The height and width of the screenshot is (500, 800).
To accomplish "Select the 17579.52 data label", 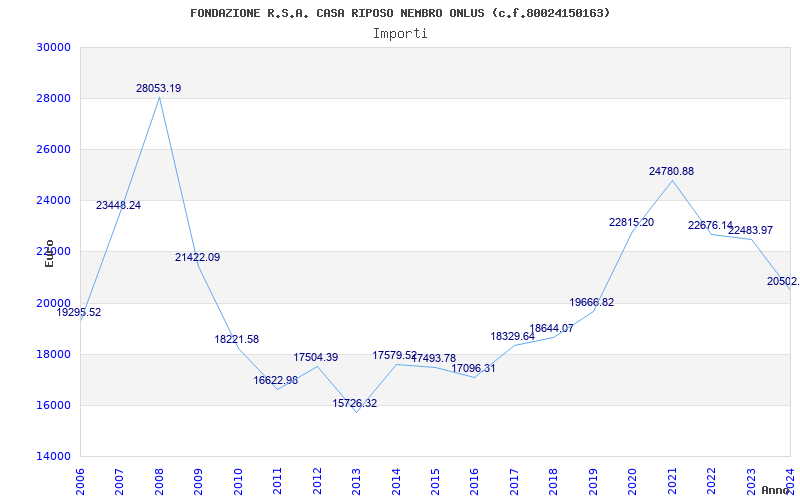I will click(x=394, y=356).
